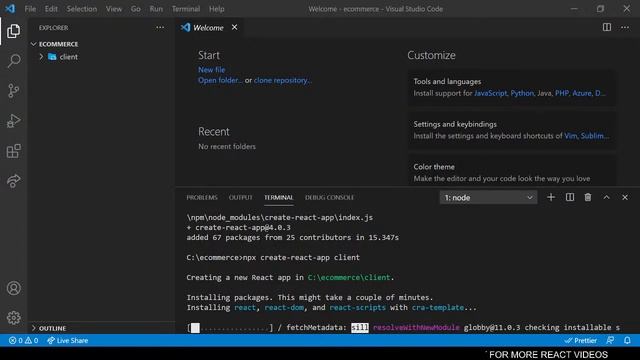Click the 'Settings and keybindings' heading
640x360 pixels.
tap(455, 124)
